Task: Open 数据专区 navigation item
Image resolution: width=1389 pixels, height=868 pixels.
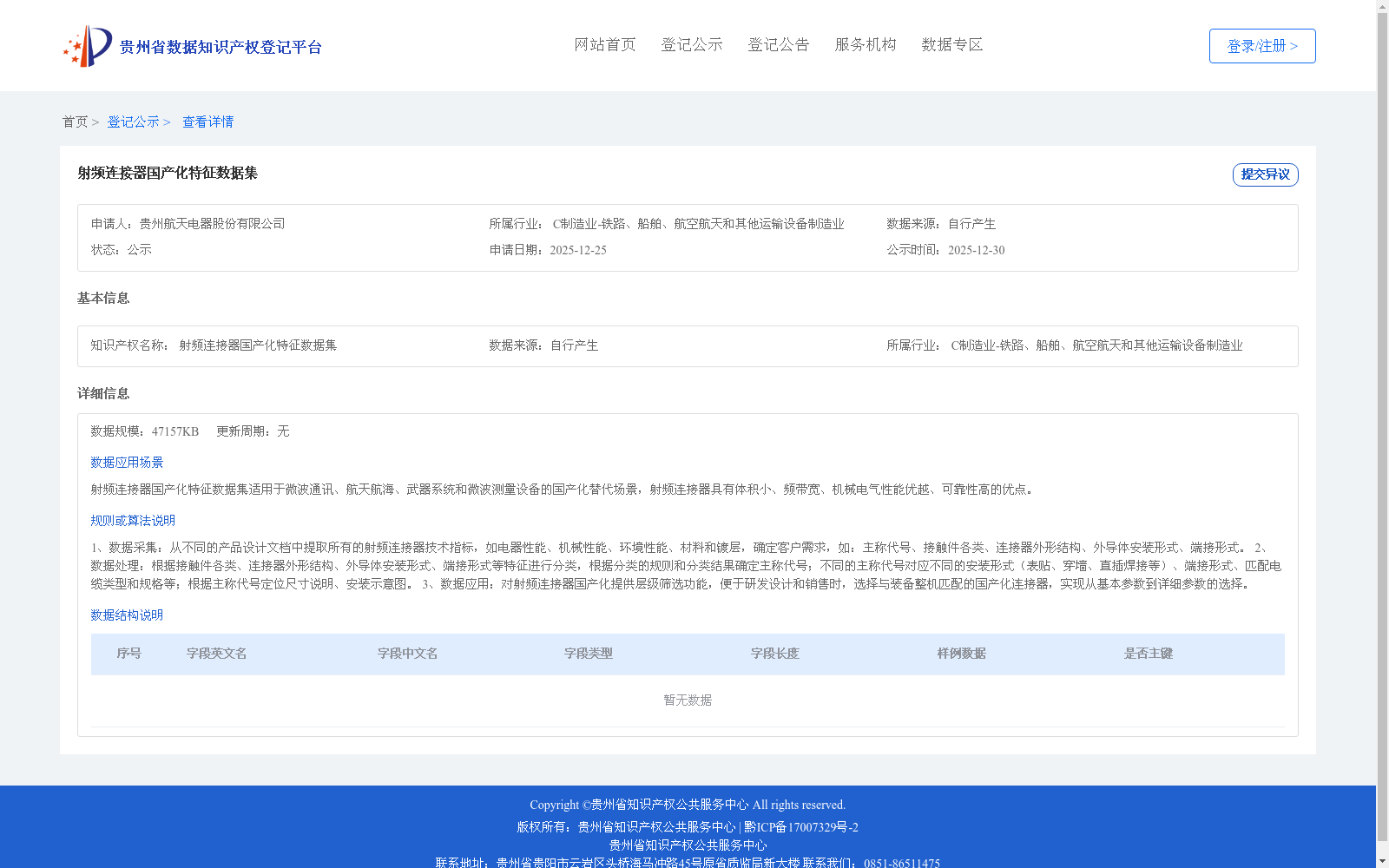Action: pos(952,45)
